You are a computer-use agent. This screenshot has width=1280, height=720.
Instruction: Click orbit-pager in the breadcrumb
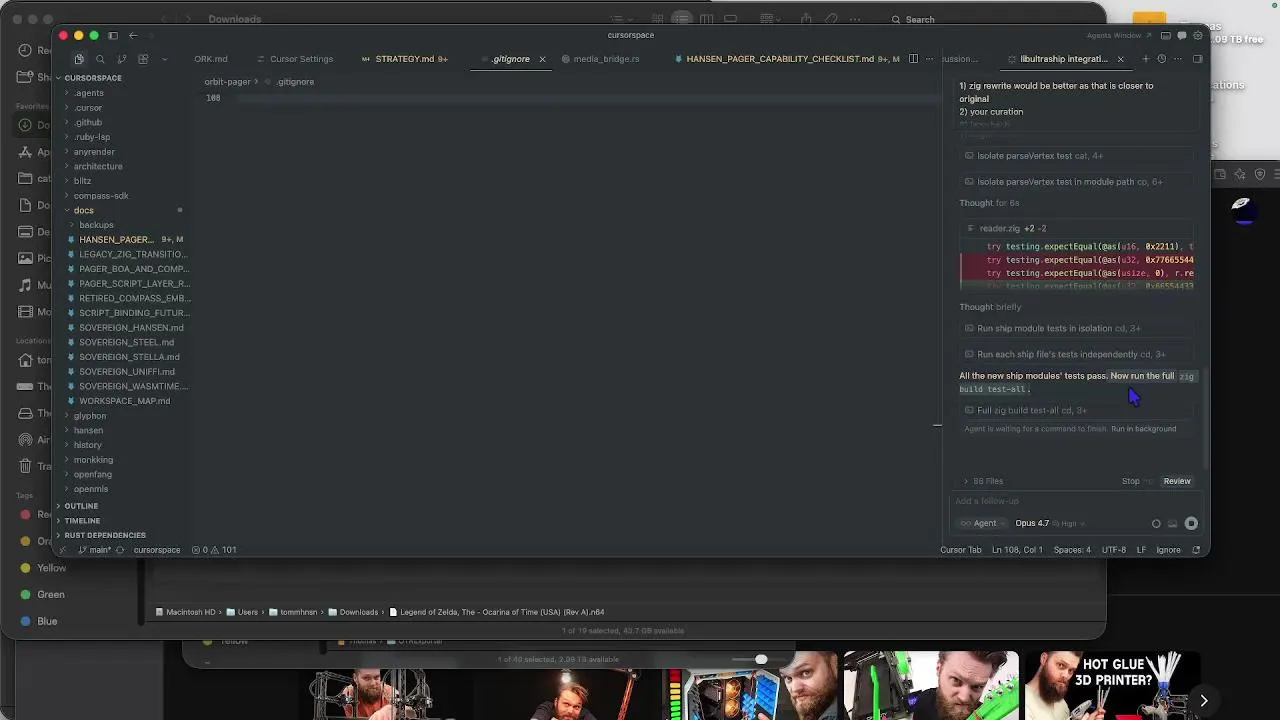pyautogui.click(x=227, y=82)
